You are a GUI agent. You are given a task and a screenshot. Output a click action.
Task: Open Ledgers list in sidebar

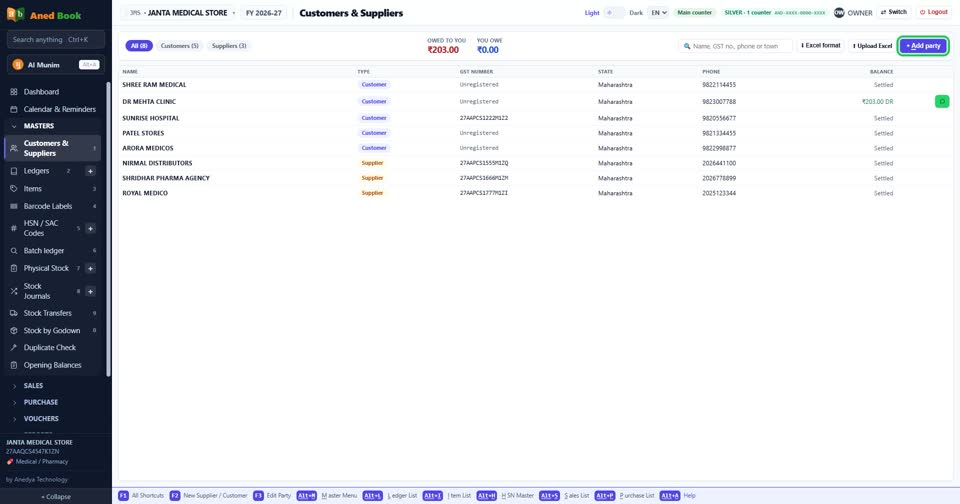(x=36, y=171)
